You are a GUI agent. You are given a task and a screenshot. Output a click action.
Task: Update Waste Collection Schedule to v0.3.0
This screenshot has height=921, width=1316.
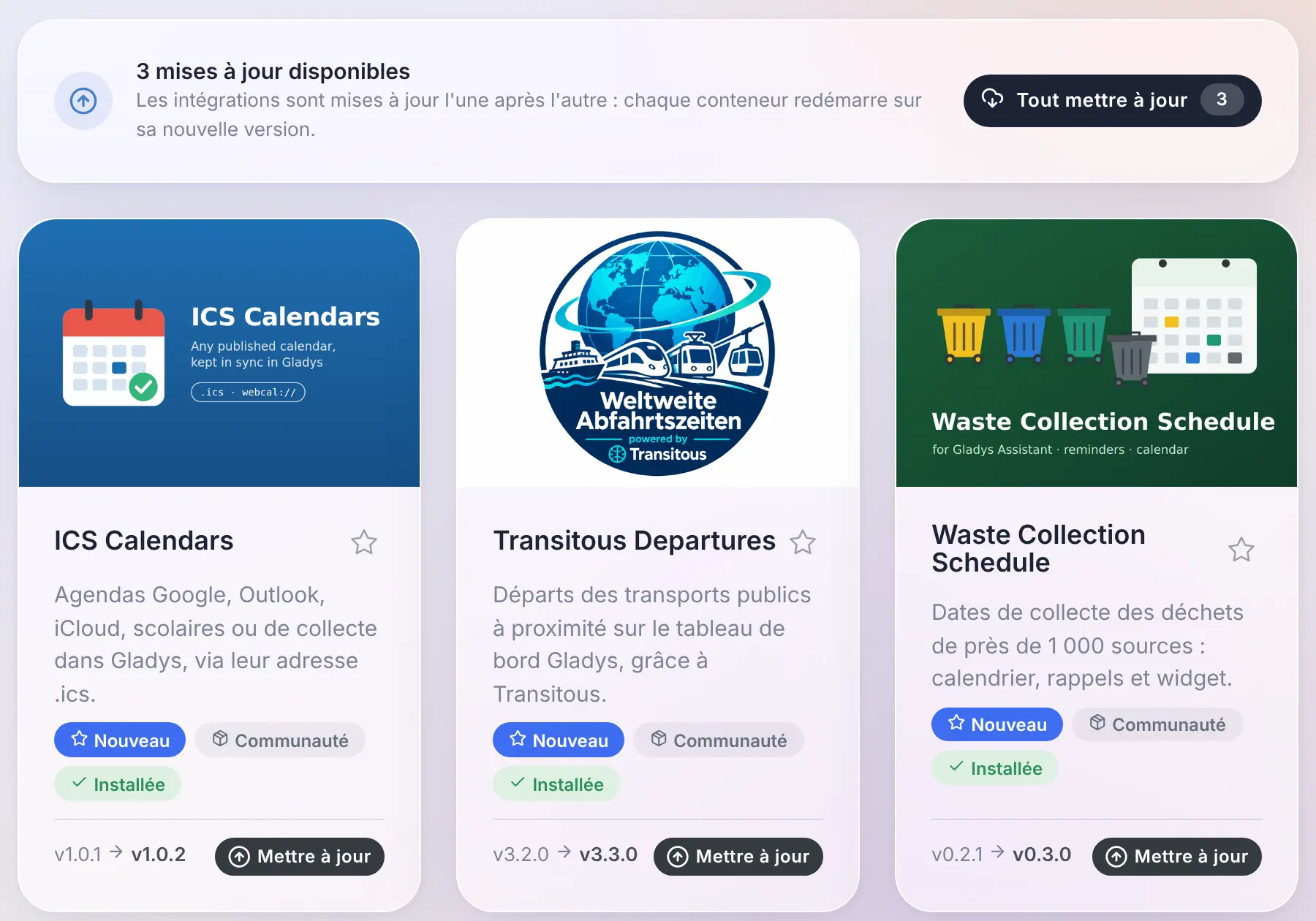point(1177,857)
